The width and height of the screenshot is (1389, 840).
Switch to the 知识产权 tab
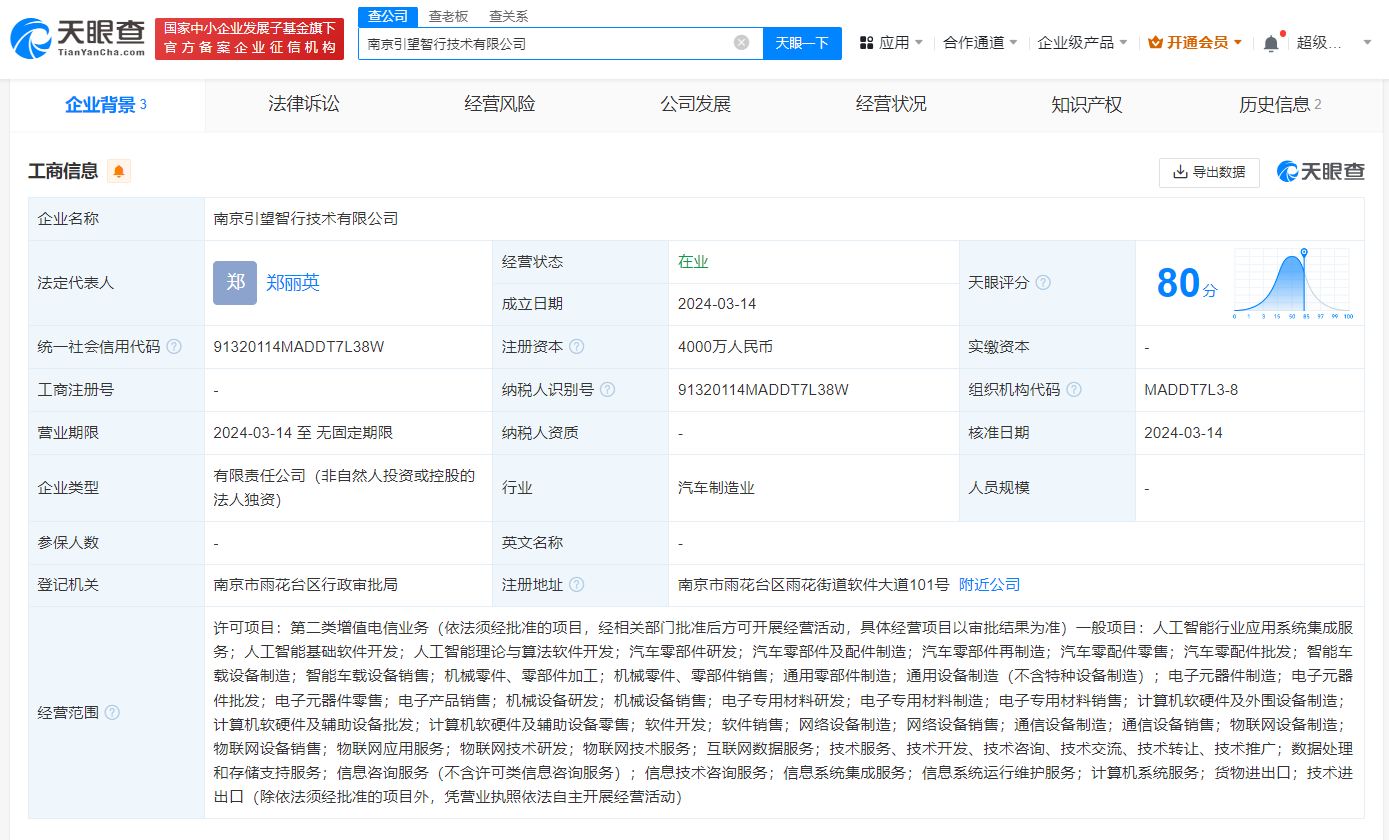[x=1086, y=104]
